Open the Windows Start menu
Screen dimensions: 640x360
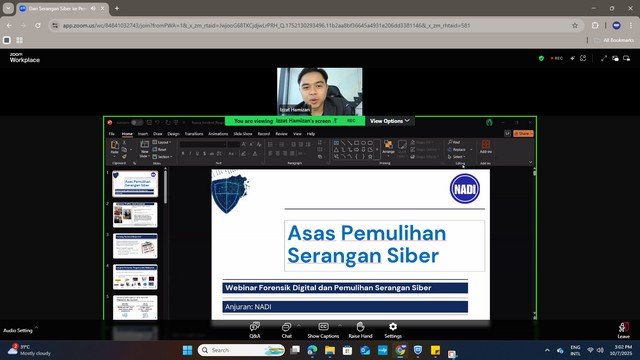click(187, 350)
